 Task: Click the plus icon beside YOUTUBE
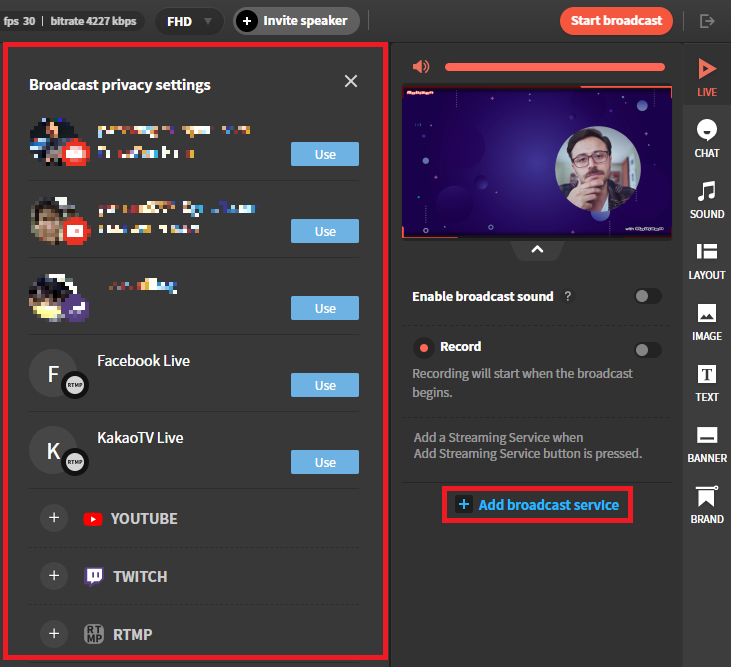coord(54,517)
